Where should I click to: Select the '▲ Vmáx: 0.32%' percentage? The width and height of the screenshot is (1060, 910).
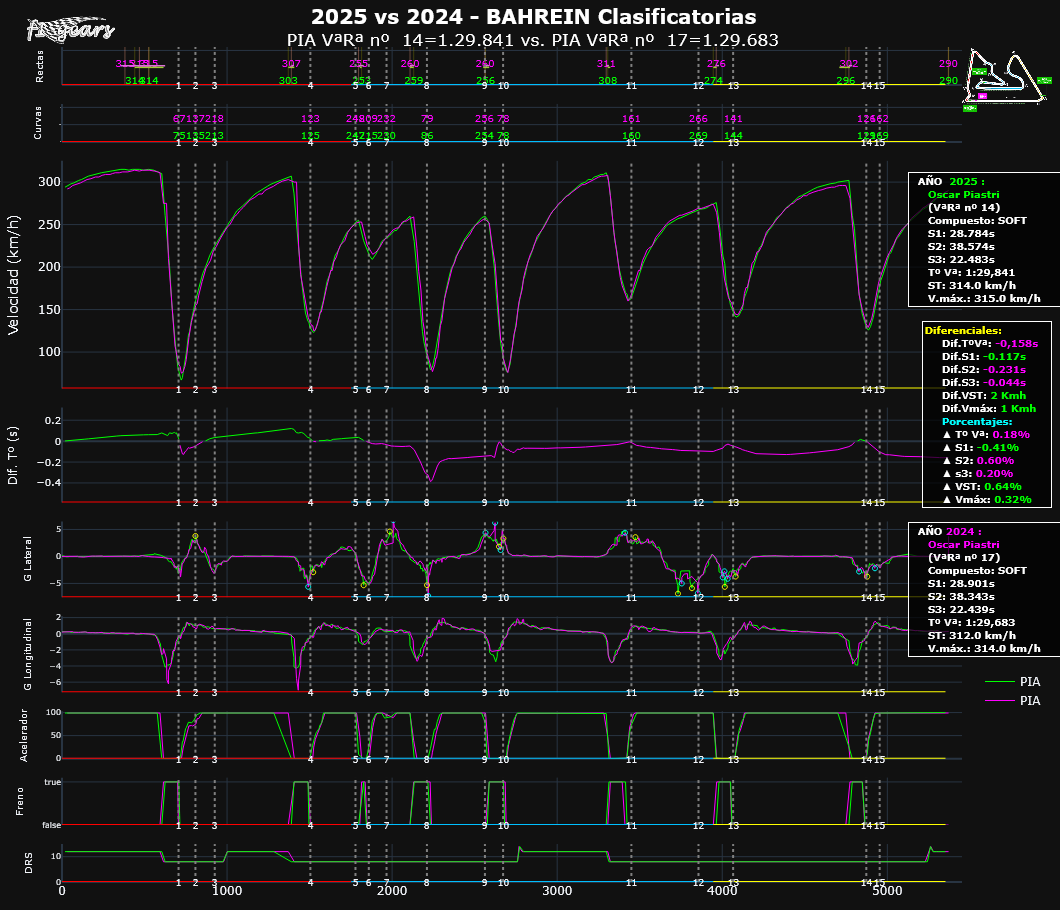click(986, 500)
